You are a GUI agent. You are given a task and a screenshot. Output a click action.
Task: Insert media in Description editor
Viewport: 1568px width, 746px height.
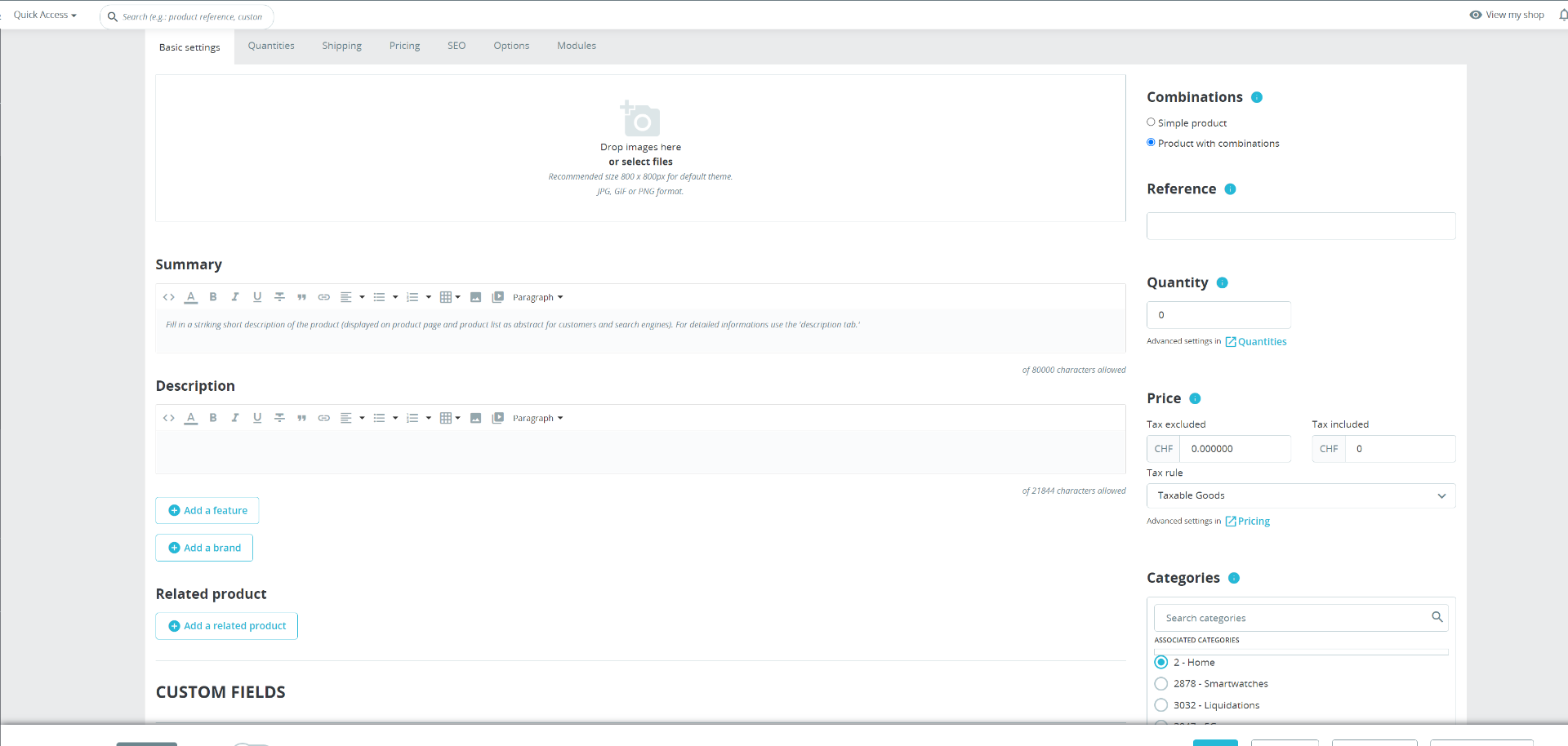coord(498,418)
